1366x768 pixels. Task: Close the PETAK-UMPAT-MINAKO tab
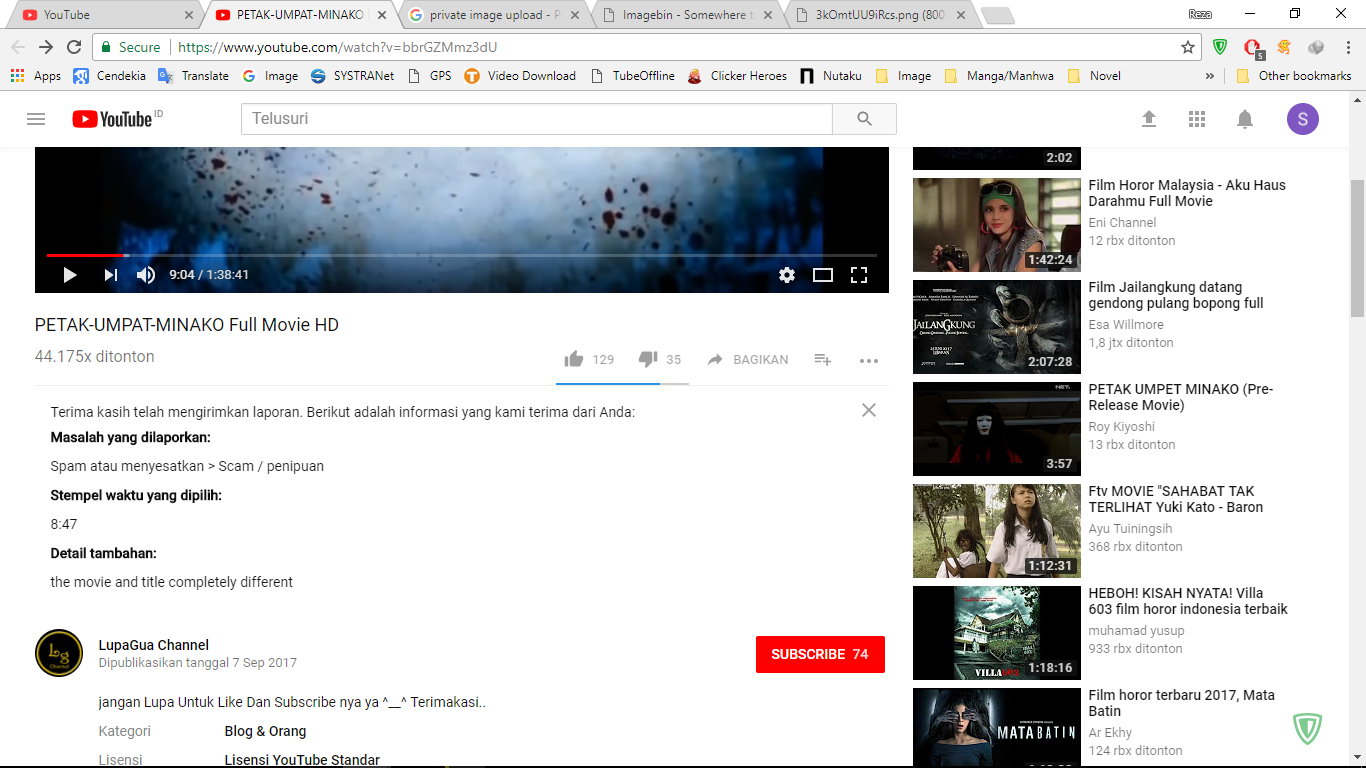(383, 15)
